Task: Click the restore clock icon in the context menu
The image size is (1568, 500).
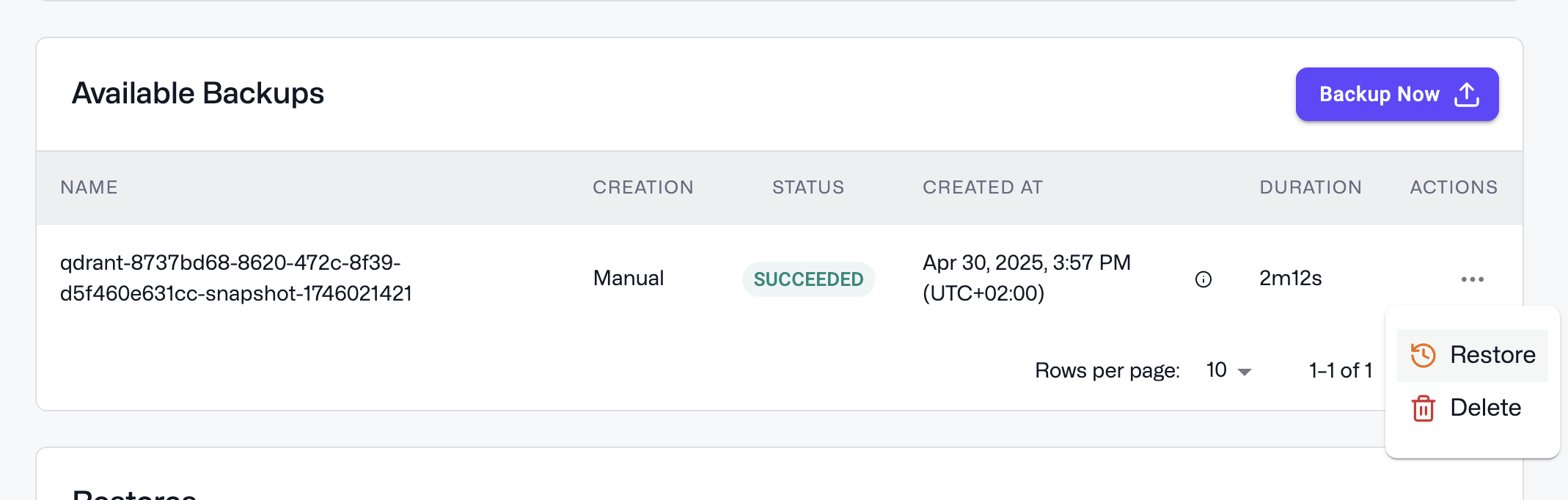Action: 1423,355
